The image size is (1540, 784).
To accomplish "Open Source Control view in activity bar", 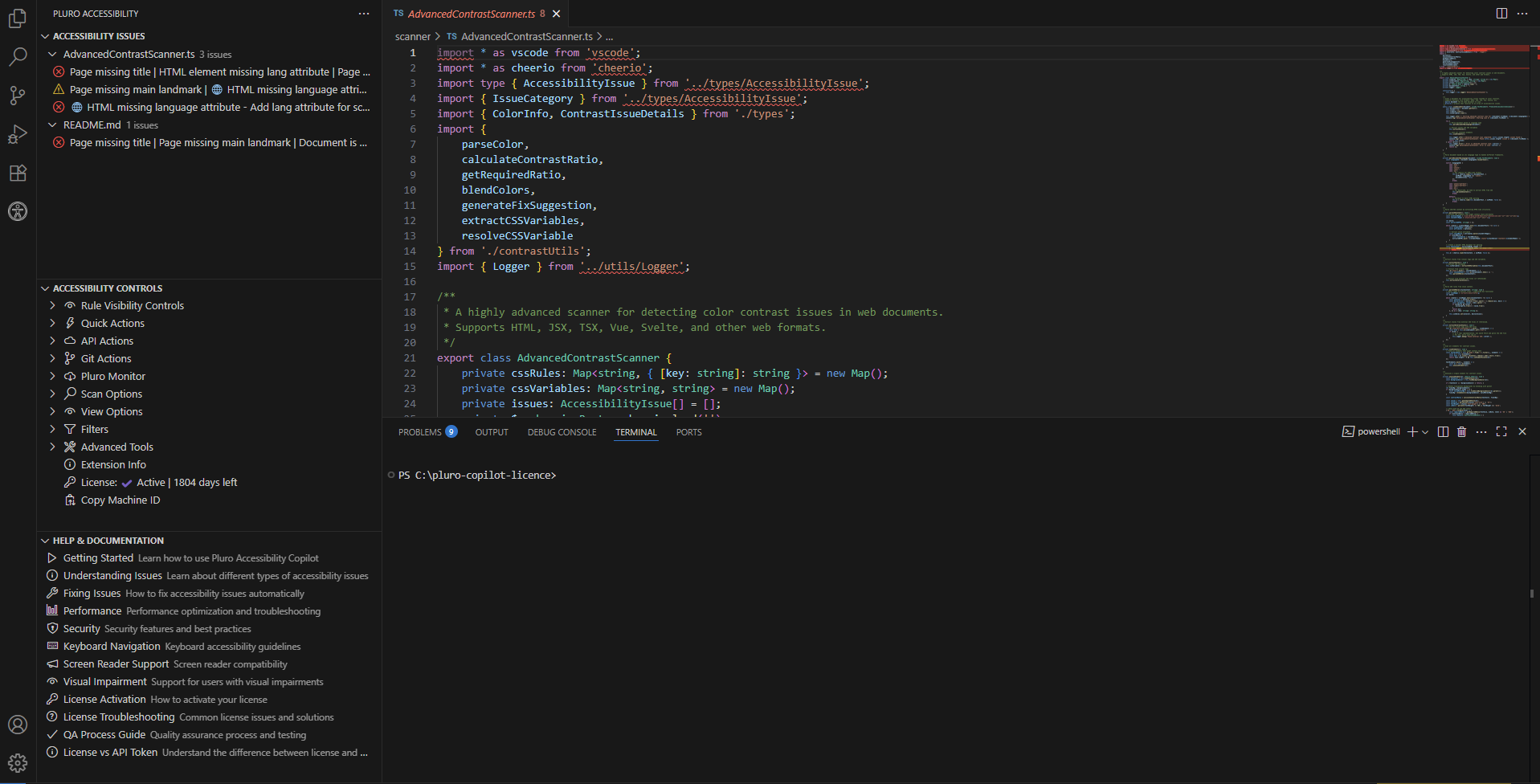I will 18,96.
